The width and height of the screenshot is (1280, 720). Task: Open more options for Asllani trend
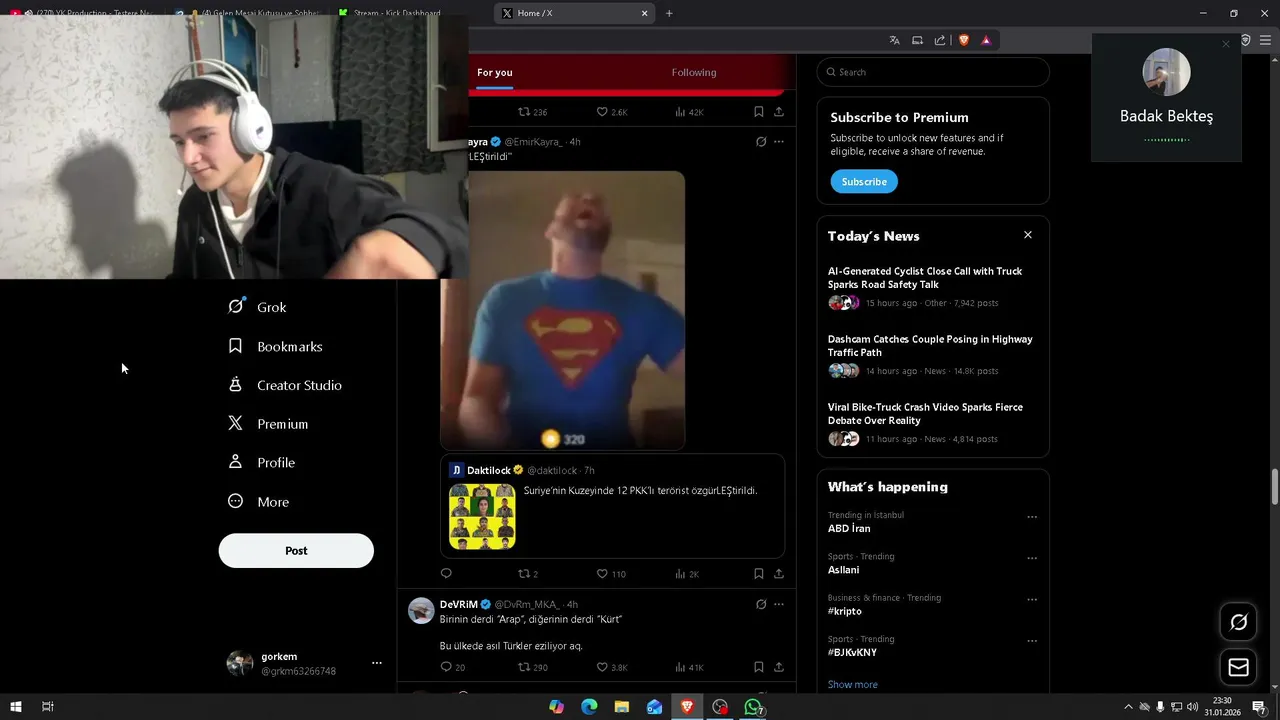(x=1032, y=558)
